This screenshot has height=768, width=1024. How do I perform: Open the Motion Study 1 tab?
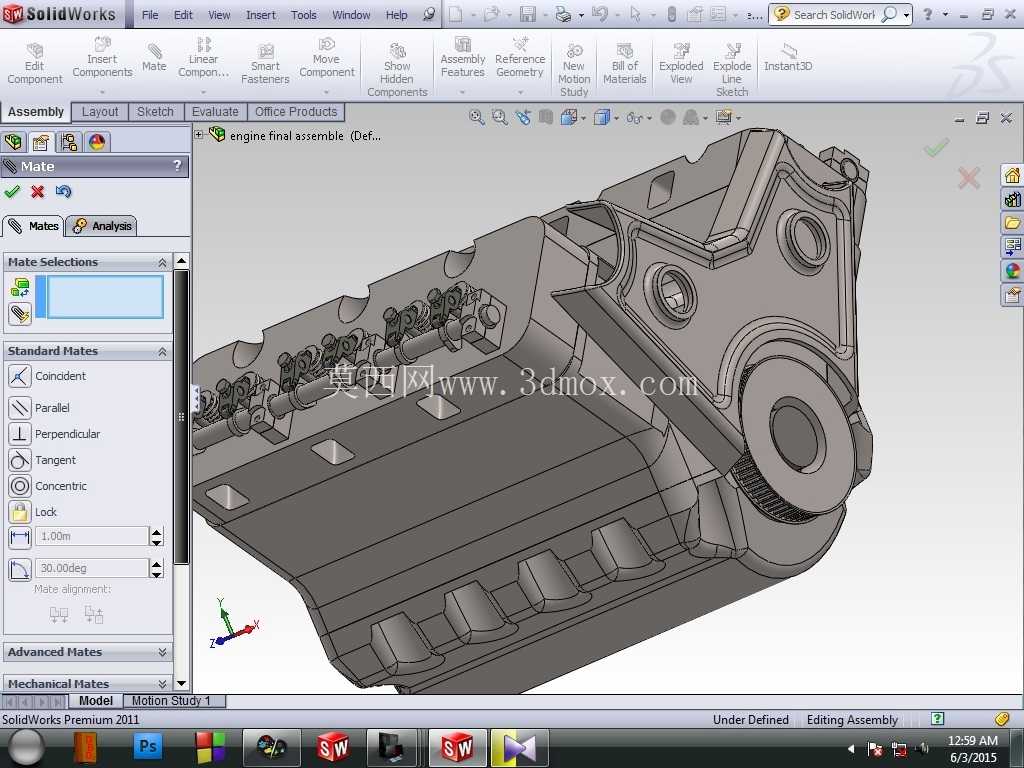coord(171,701)
